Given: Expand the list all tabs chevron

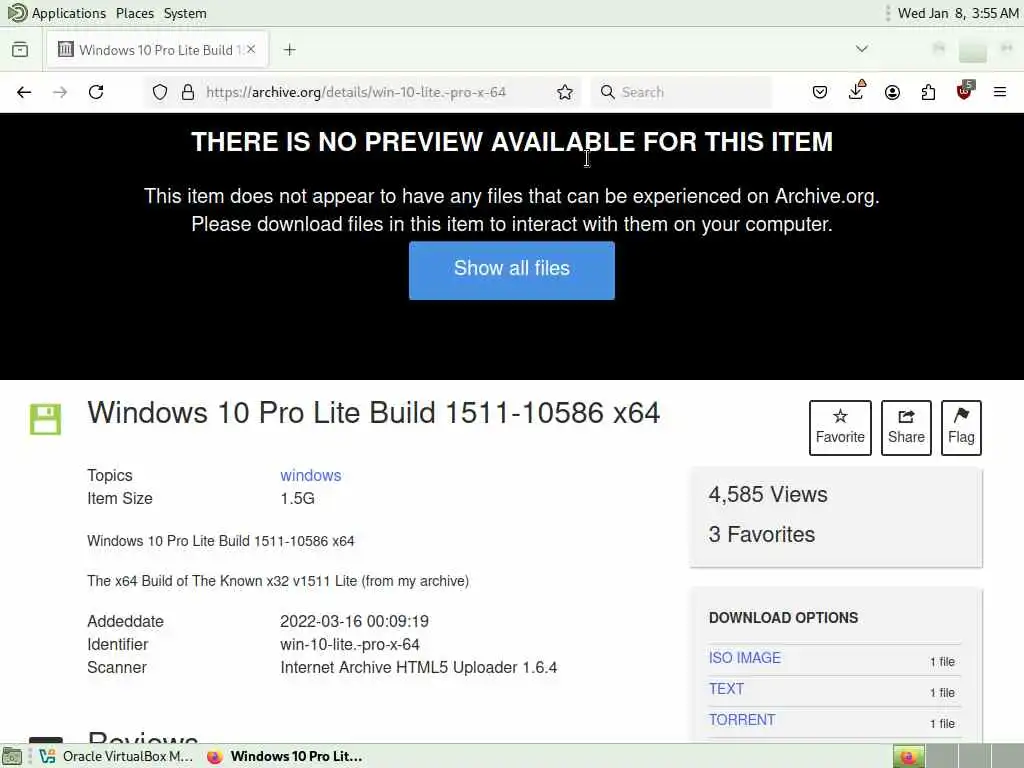Looking at the screenshot, I should pyautogui.click(x=862, y=49).
